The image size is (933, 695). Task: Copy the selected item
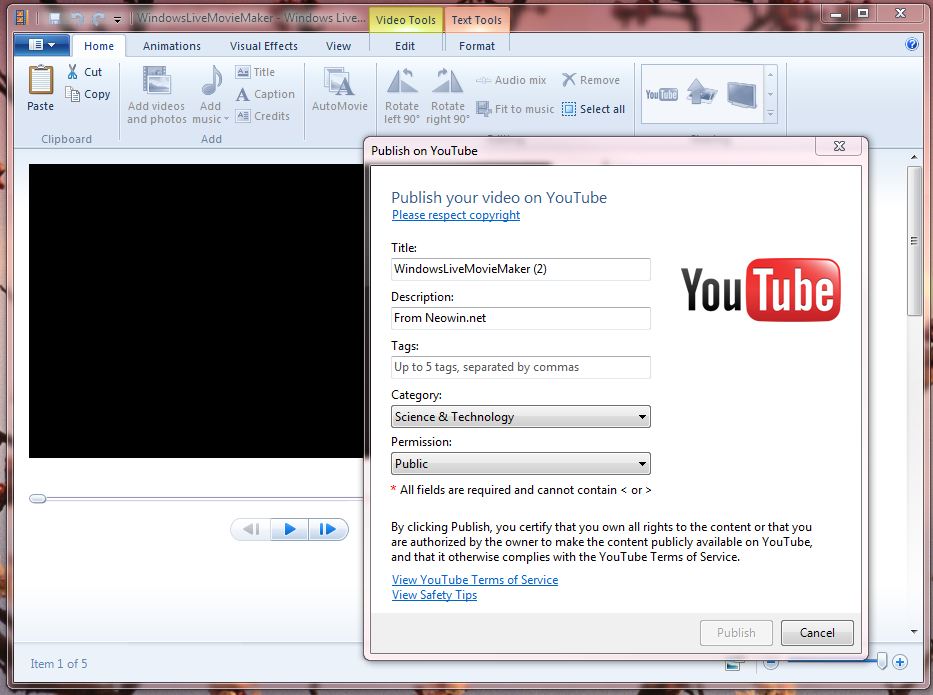pos(88,94)
